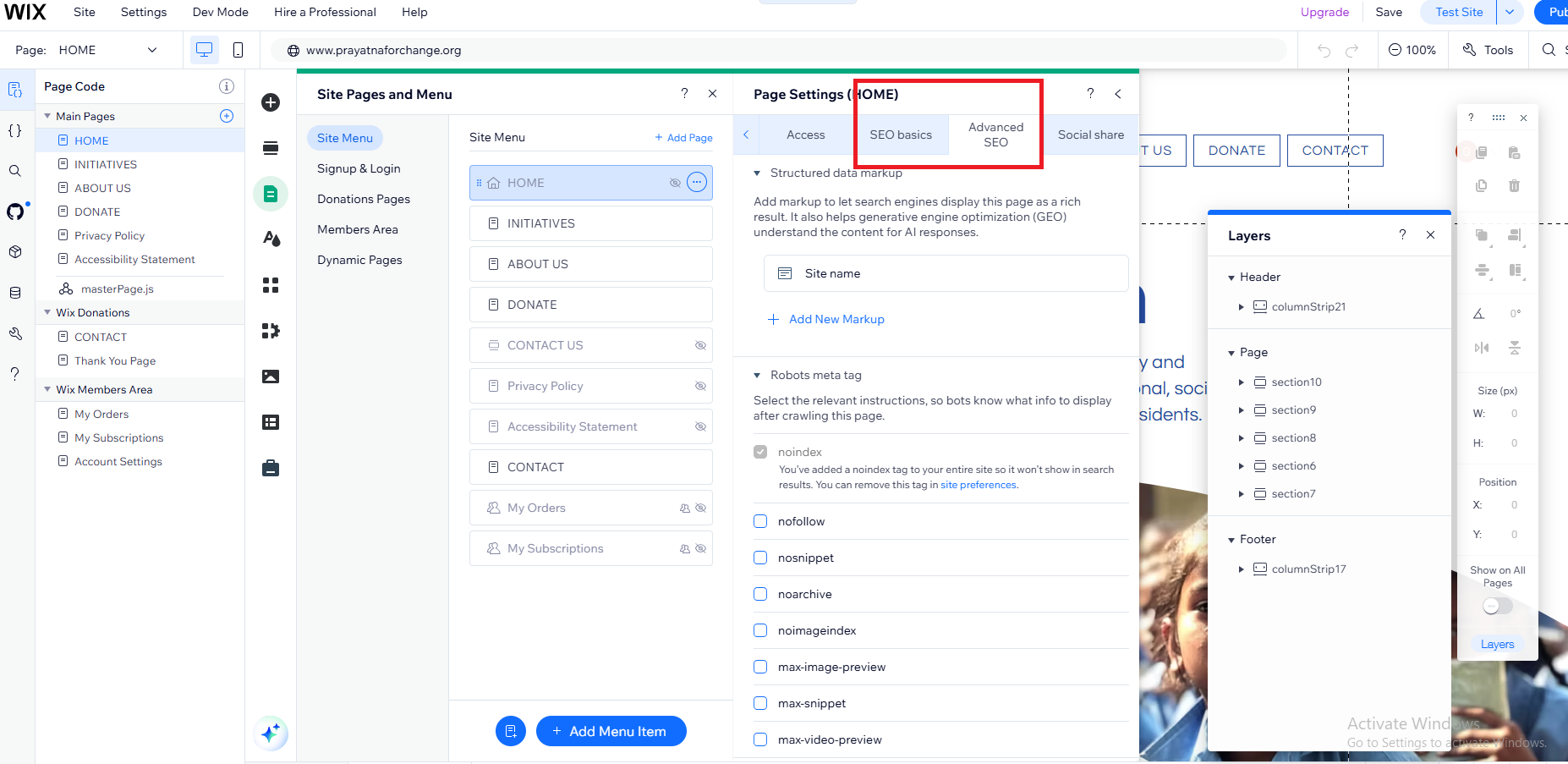Open the My Business panel

(271, 467)
